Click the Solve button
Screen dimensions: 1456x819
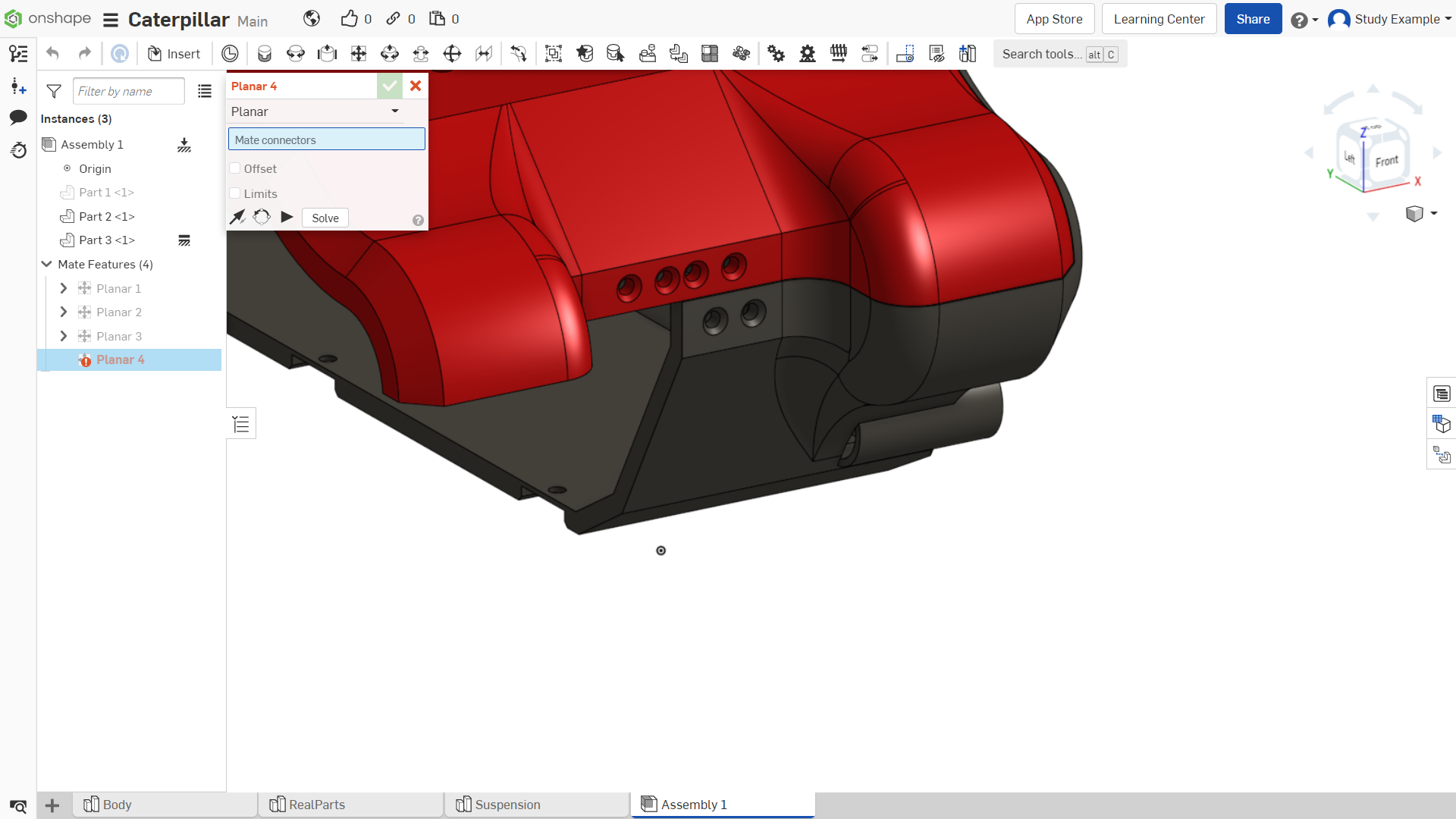click(325, 218)
